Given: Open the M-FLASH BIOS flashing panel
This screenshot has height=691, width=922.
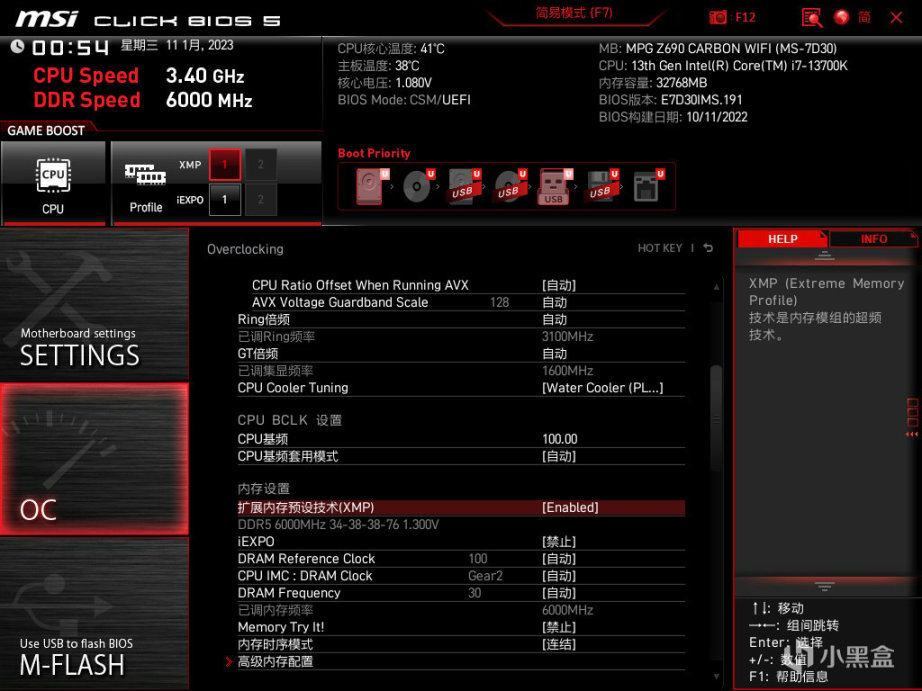Looking at the screenshot, I should click(x=94, y=614).
